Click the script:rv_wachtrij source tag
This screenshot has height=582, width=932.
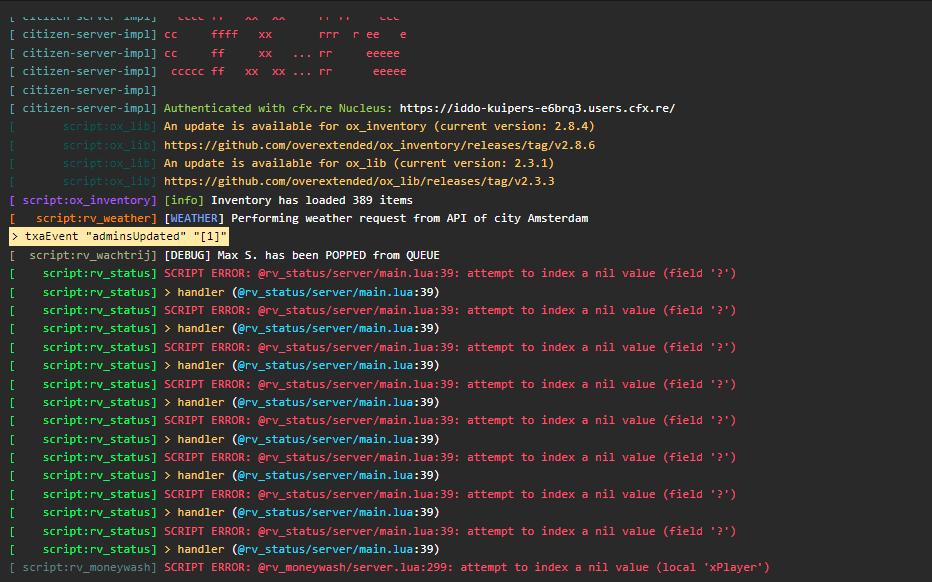click(93, 255)
